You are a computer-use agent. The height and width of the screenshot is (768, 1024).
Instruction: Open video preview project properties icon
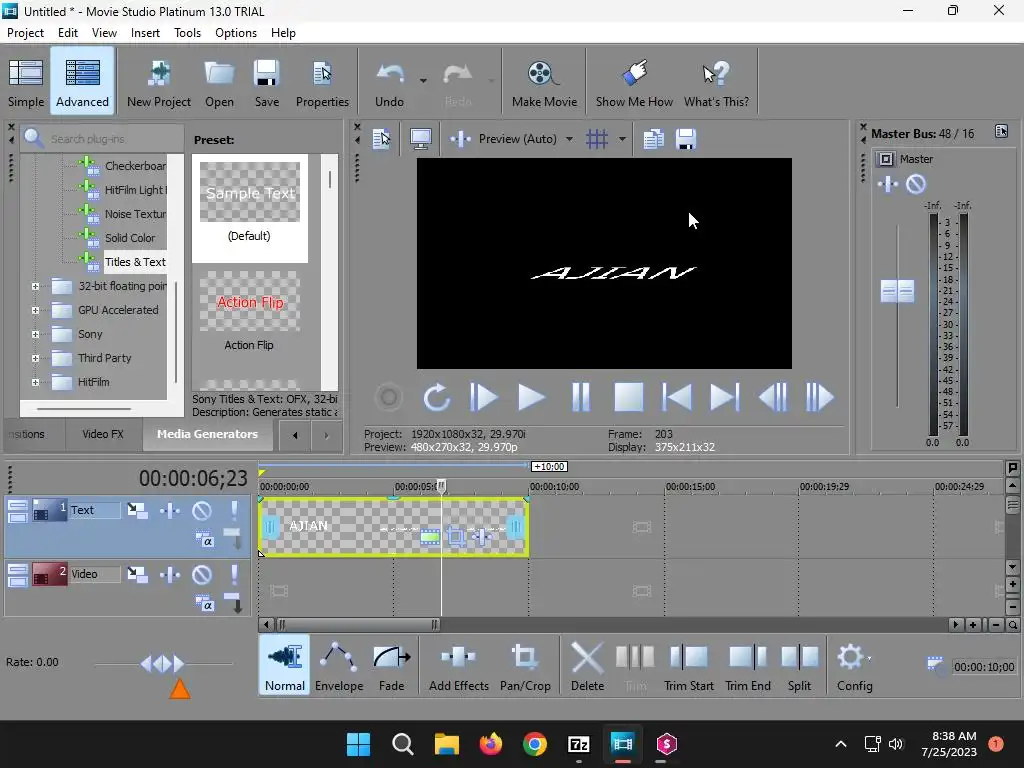[381, 139]
